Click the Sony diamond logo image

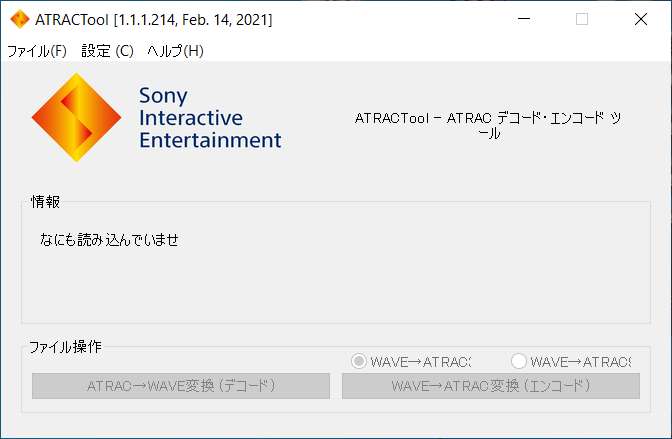click(x=77, y=118)
